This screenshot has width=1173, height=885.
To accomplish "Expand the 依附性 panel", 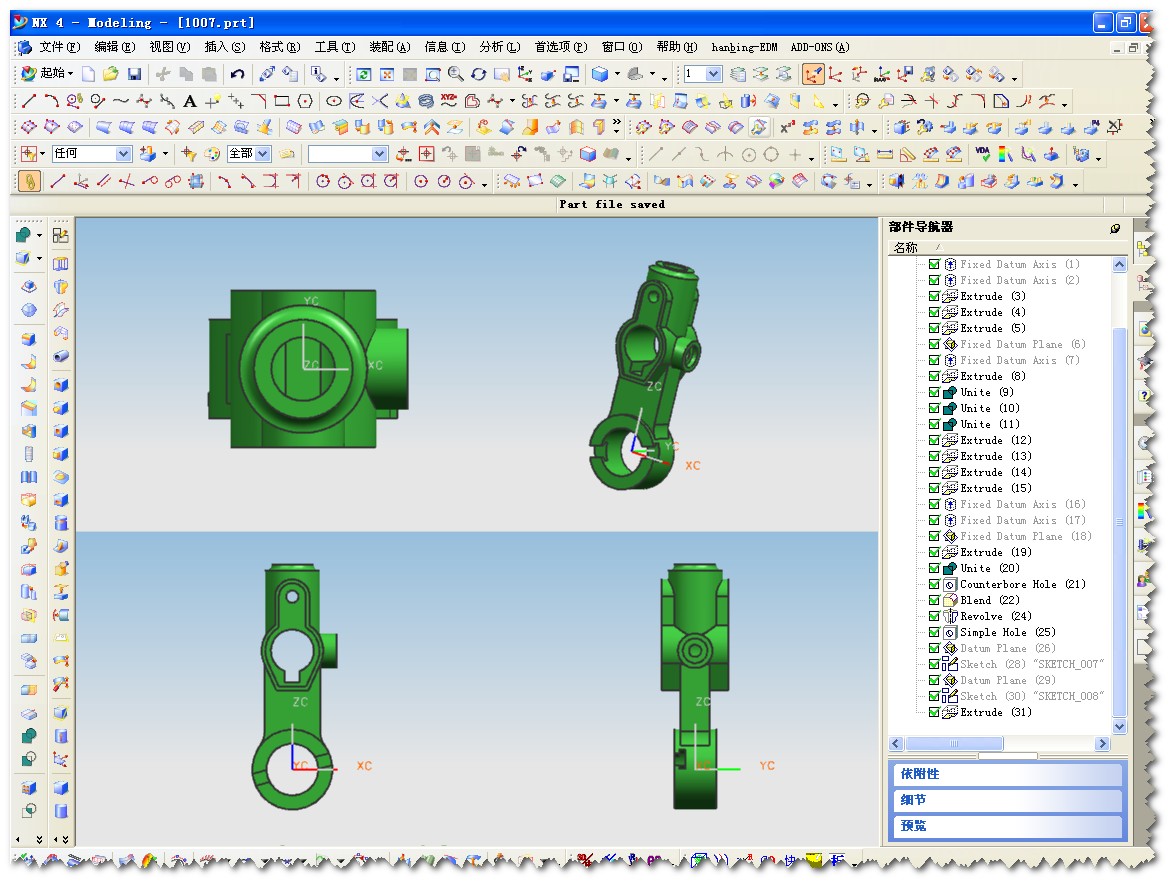I will (x=1008, y=774).
